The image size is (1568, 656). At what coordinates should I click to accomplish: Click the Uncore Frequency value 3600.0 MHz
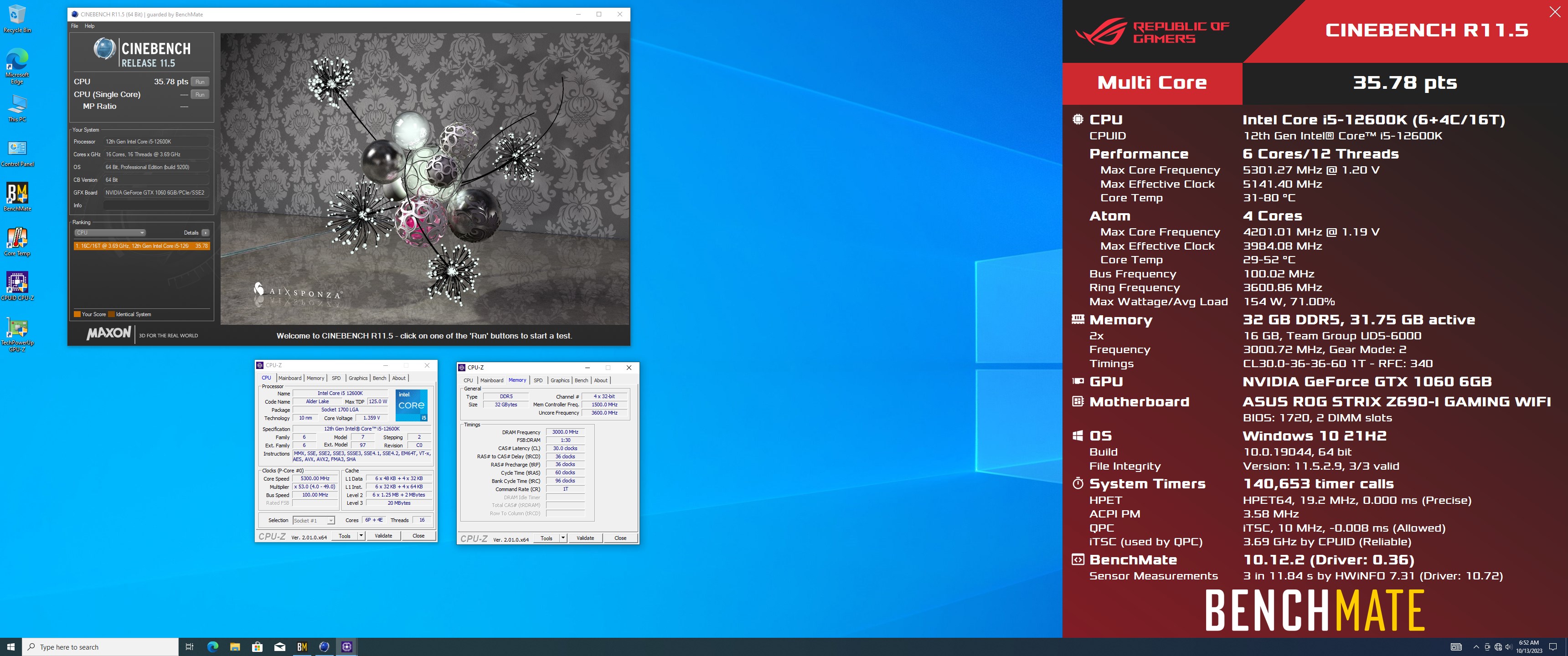tap(604, 413)
